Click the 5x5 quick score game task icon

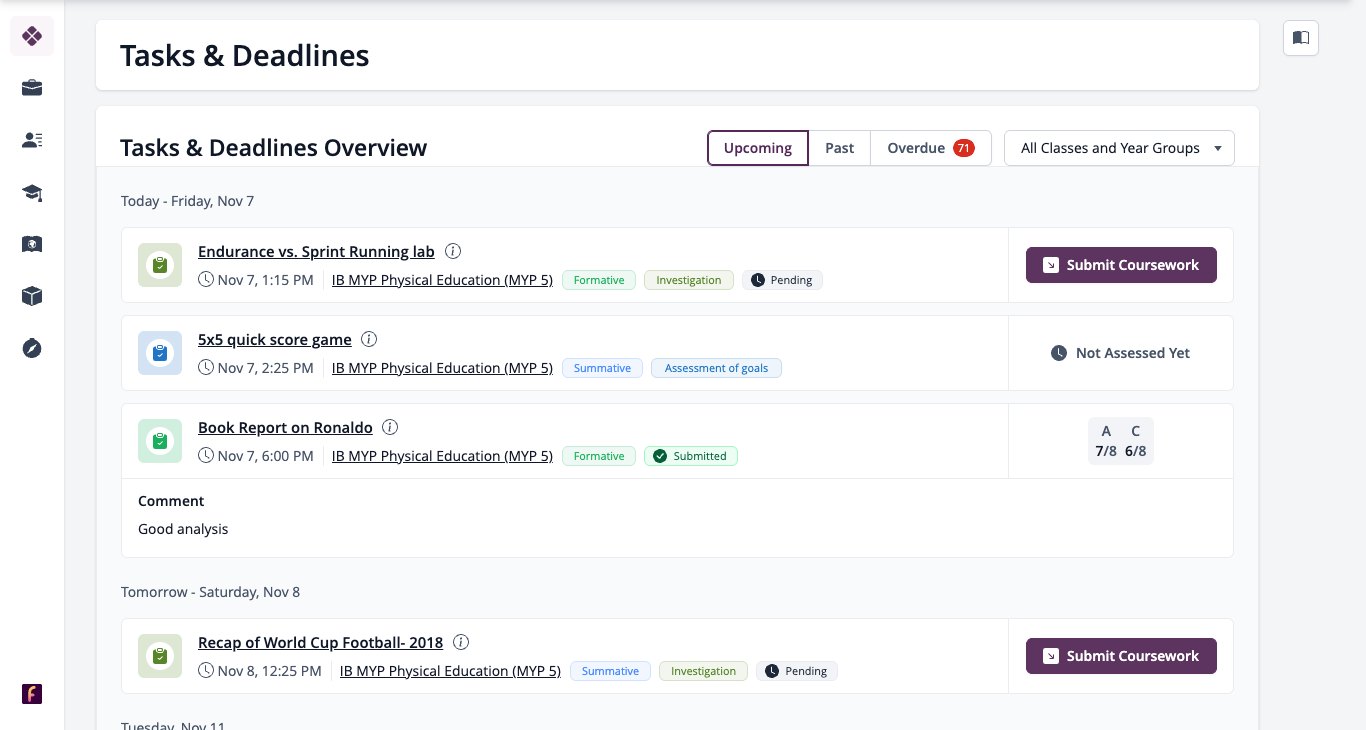(160, 353)
